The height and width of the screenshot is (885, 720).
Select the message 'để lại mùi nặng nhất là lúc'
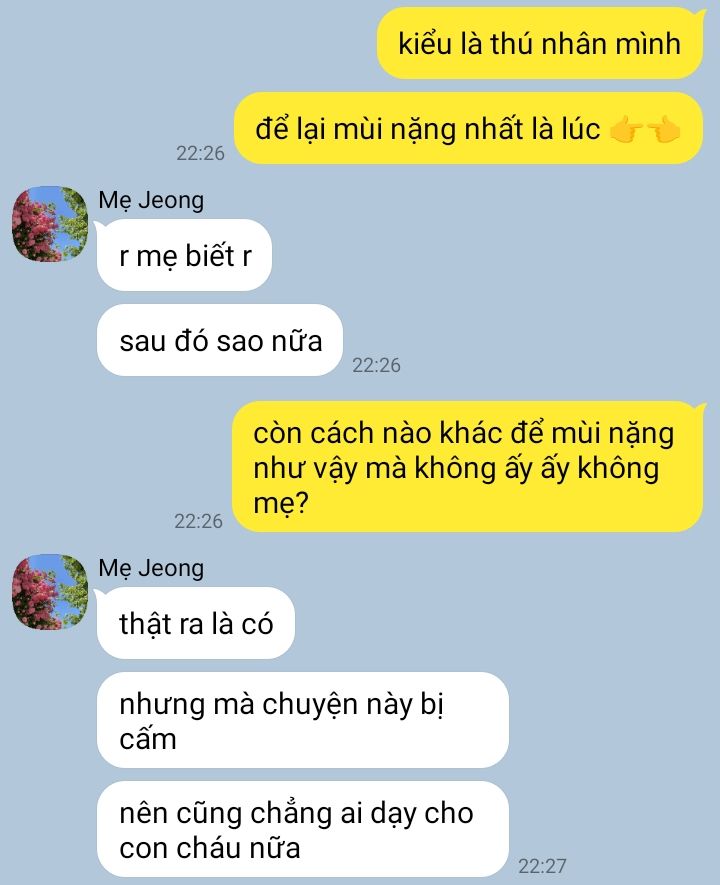(468, 128)
